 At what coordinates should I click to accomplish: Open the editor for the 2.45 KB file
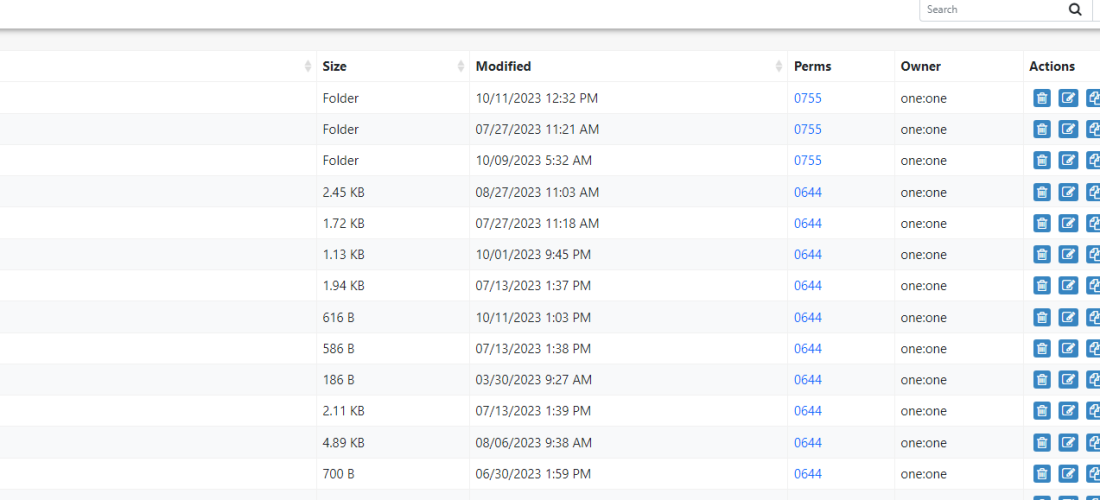click(x=1068, y=192)
